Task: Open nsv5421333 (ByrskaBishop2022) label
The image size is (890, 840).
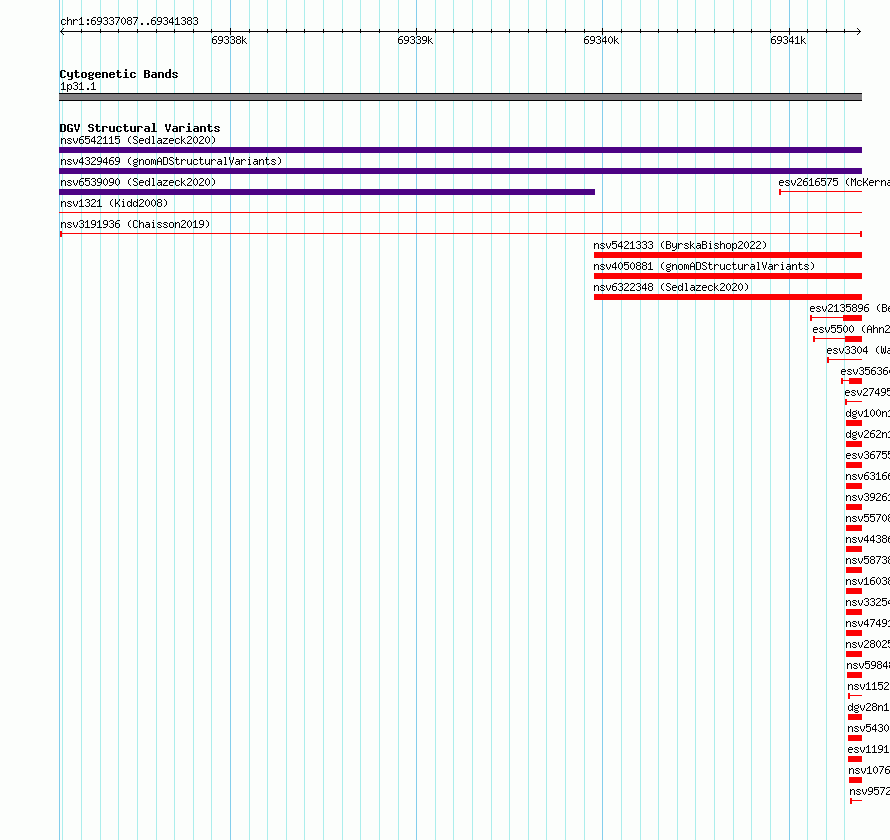Action: click(680, 245)
